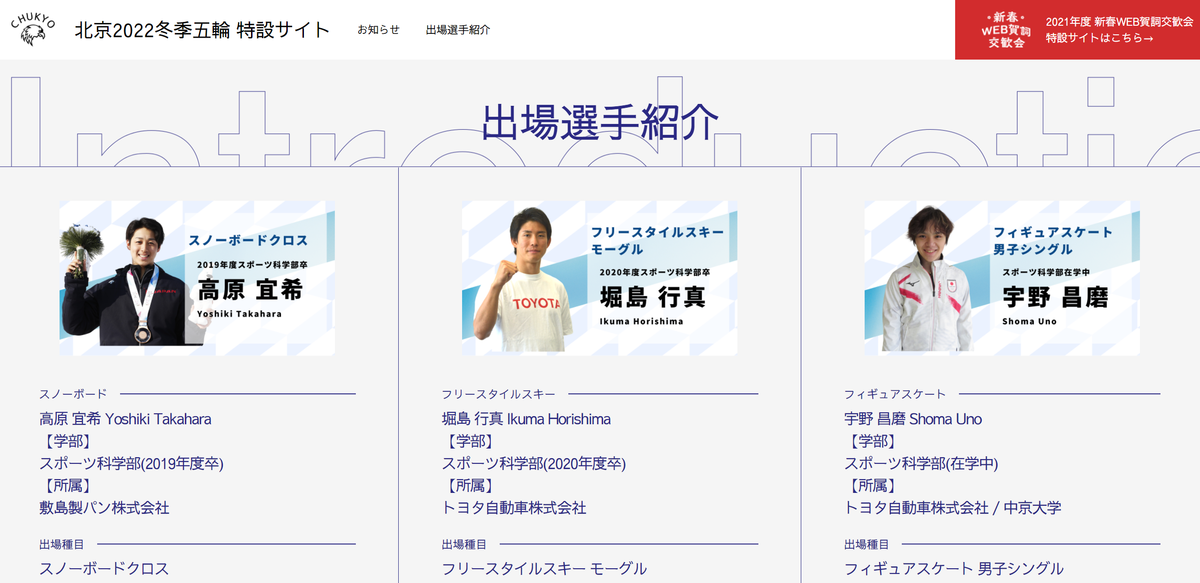The height and width of the screenshot is (583, 1200).
Task: Click the text 宇野 昌磨 Shoma Uno
Action: tap(913, 419)
